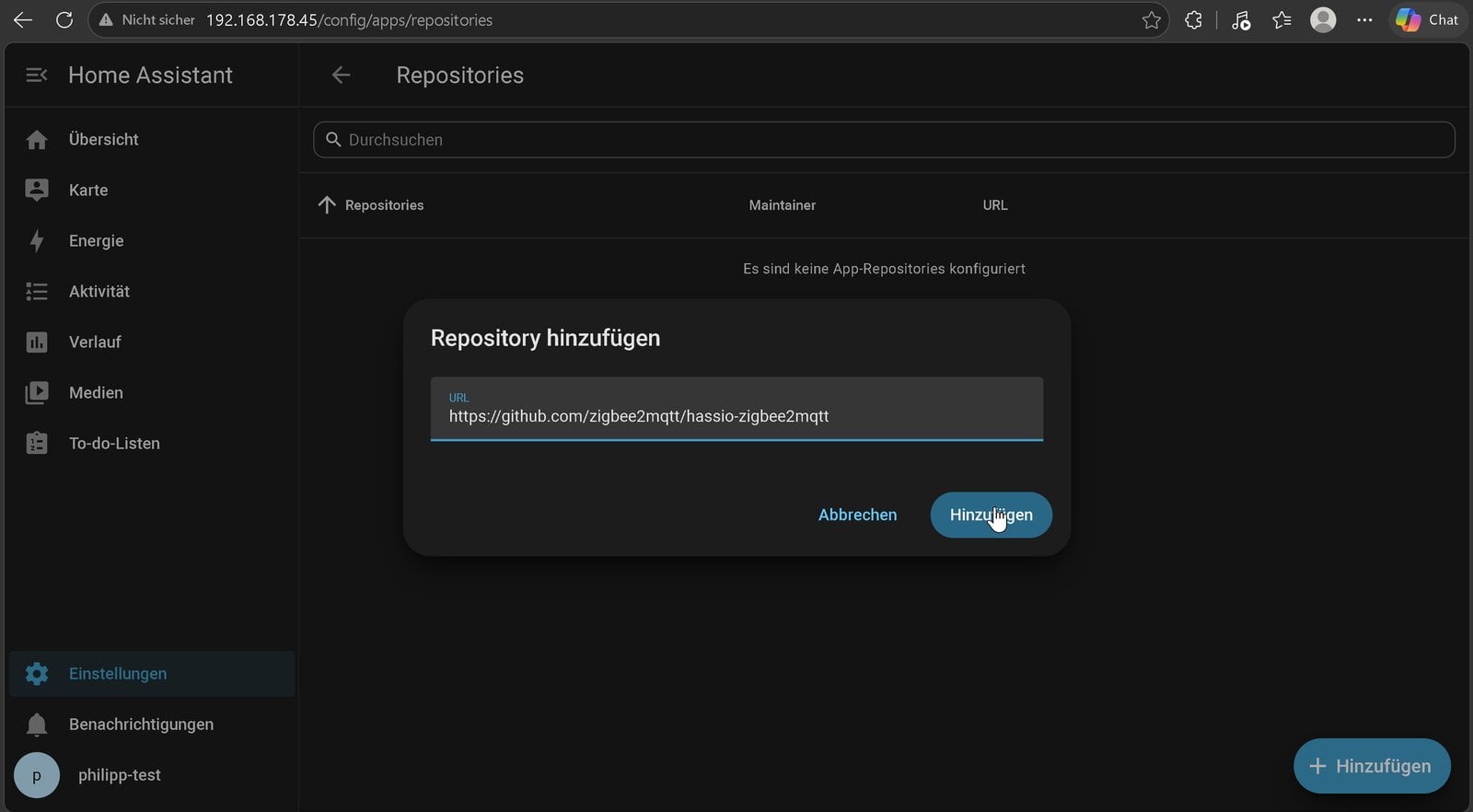Screen dimensions: 1473x812
Task: Collapse the Home Assistant sidebar
Action: click(36, 75)
